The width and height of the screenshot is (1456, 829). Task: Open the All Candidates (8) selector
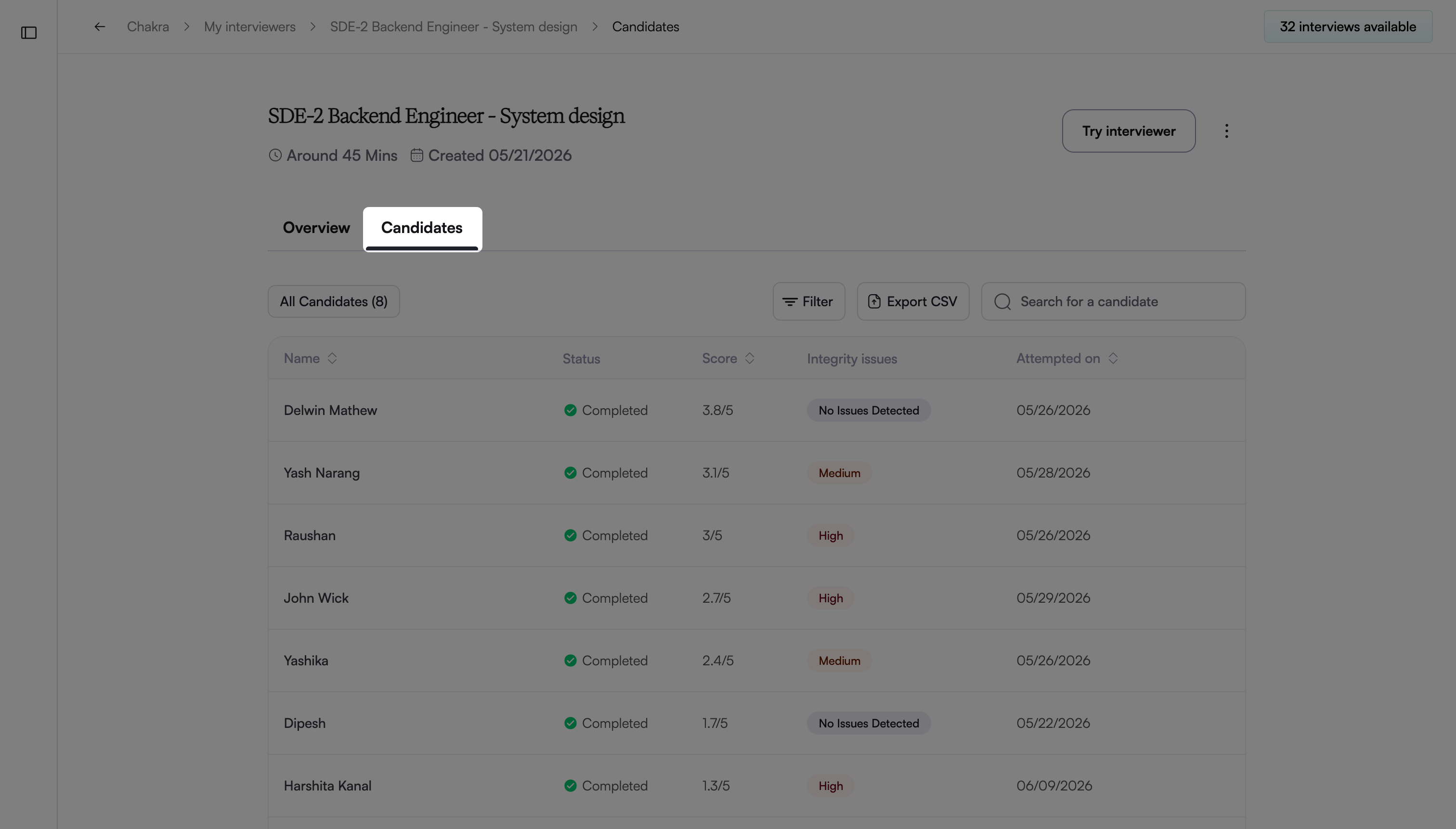tap(334, 301)
